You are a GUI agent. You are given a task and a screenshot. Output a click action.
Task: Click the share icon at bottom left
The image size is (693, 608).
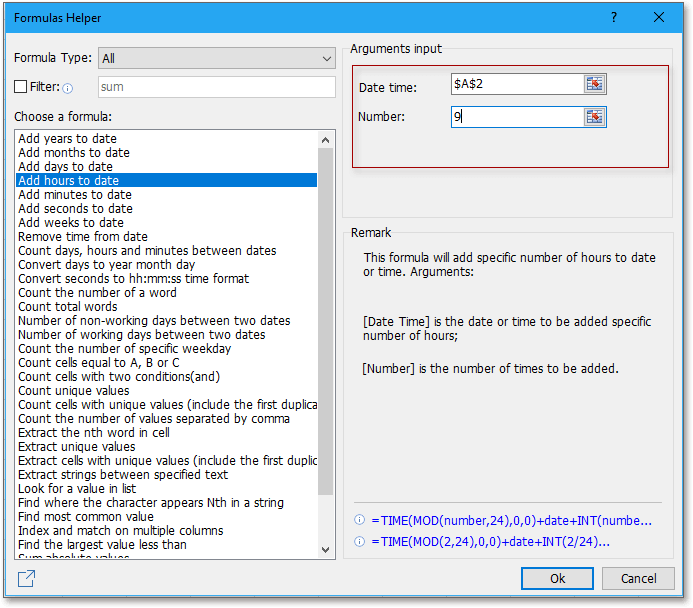(x=27, y=579)
